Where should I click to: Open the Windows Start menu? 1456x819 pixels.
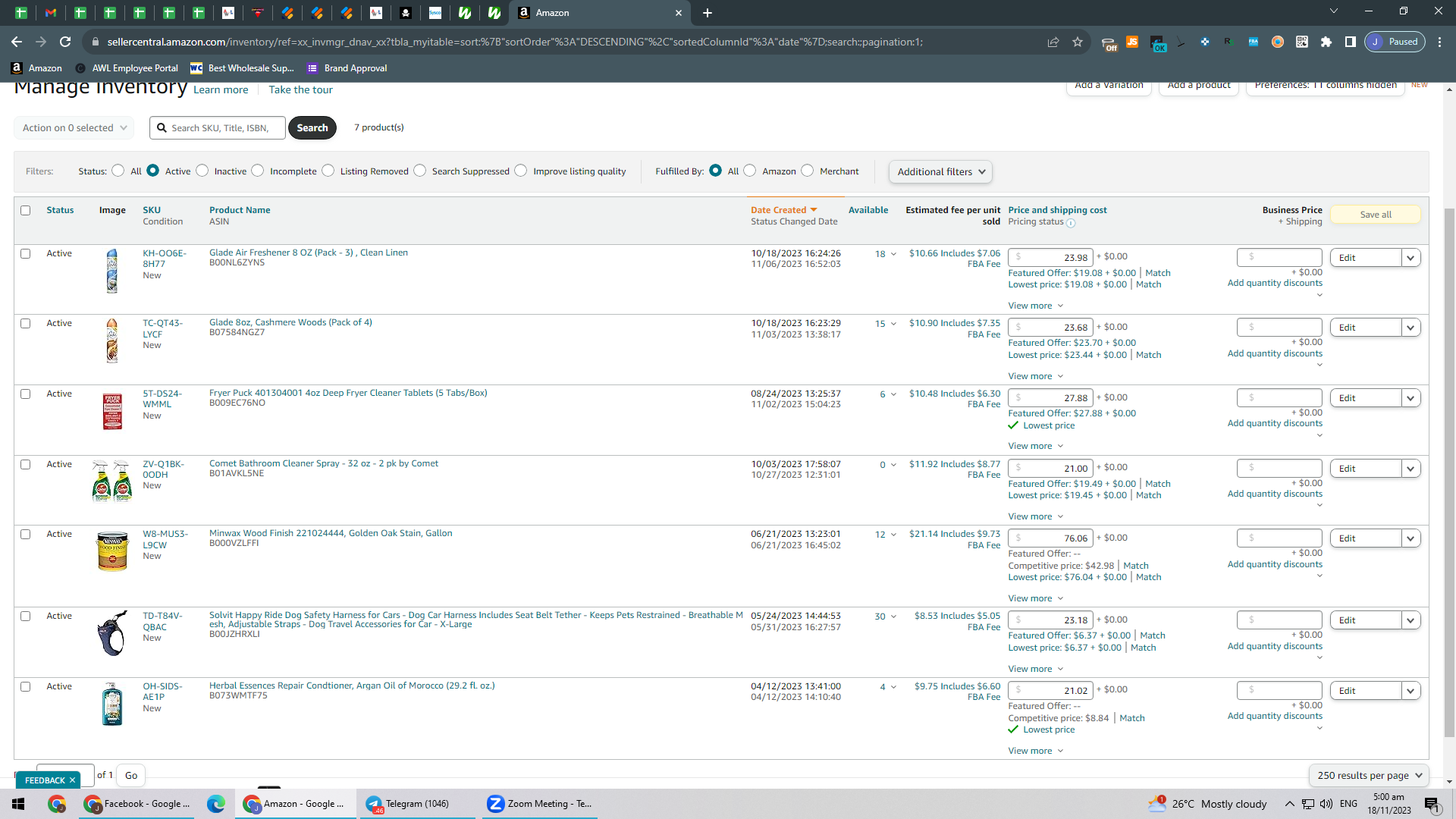tap(18, 804)
